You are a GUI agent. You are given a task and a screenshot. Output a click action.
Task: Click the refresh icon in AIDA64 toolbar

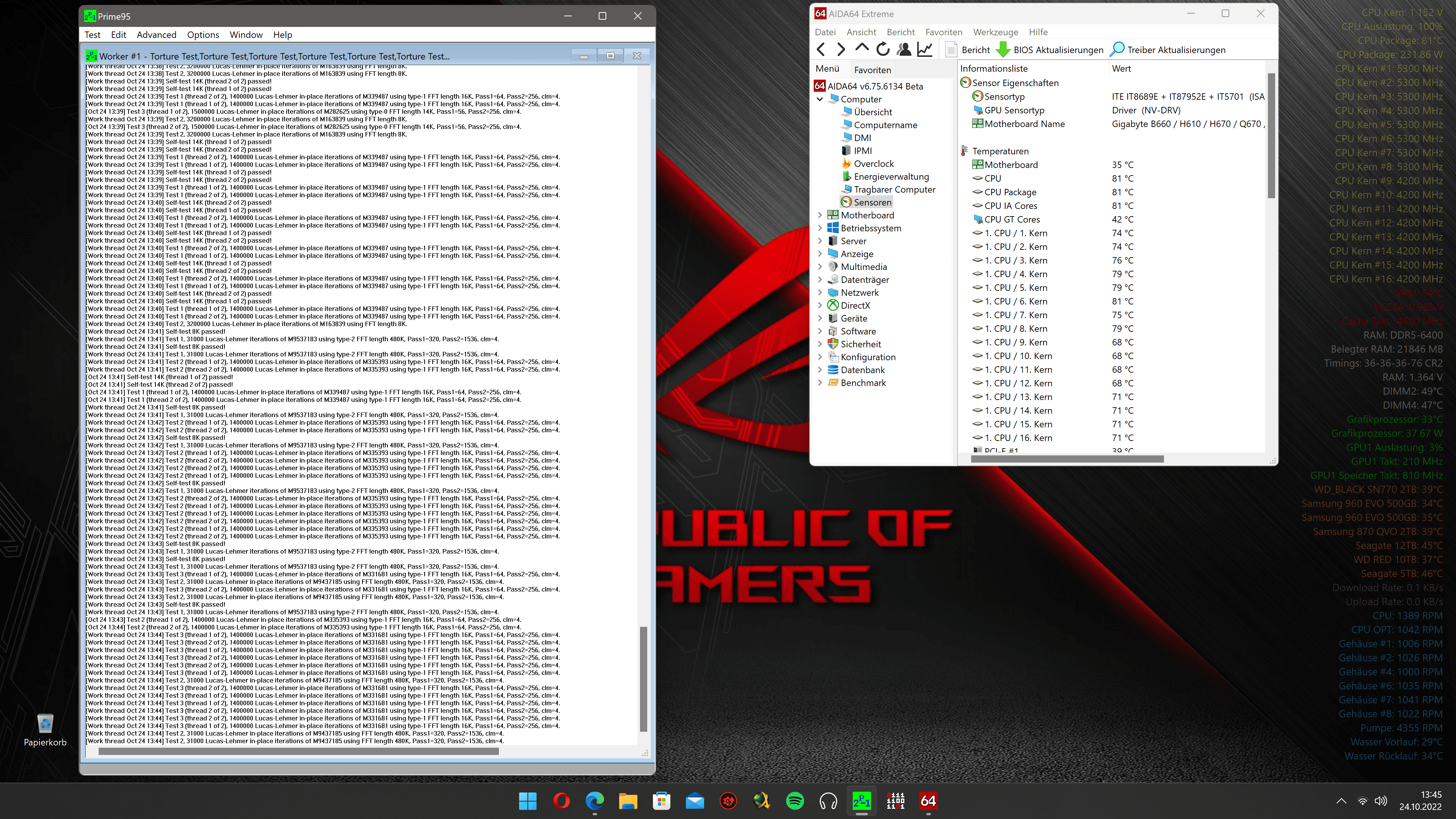coord(883,50)
